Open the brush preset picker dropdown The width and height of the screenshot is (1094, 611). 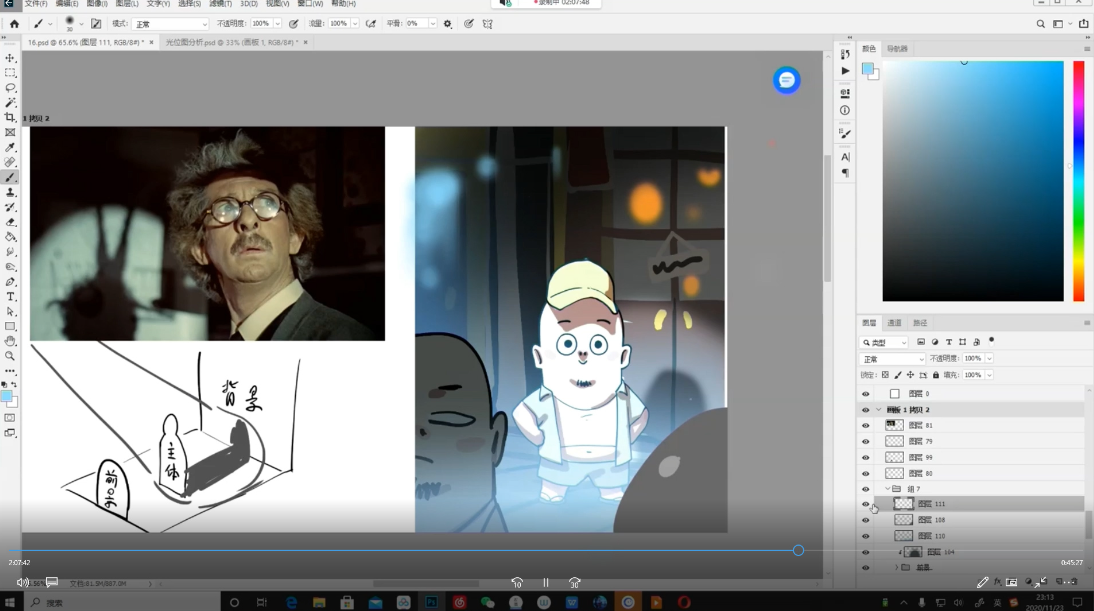pos(81,24)
